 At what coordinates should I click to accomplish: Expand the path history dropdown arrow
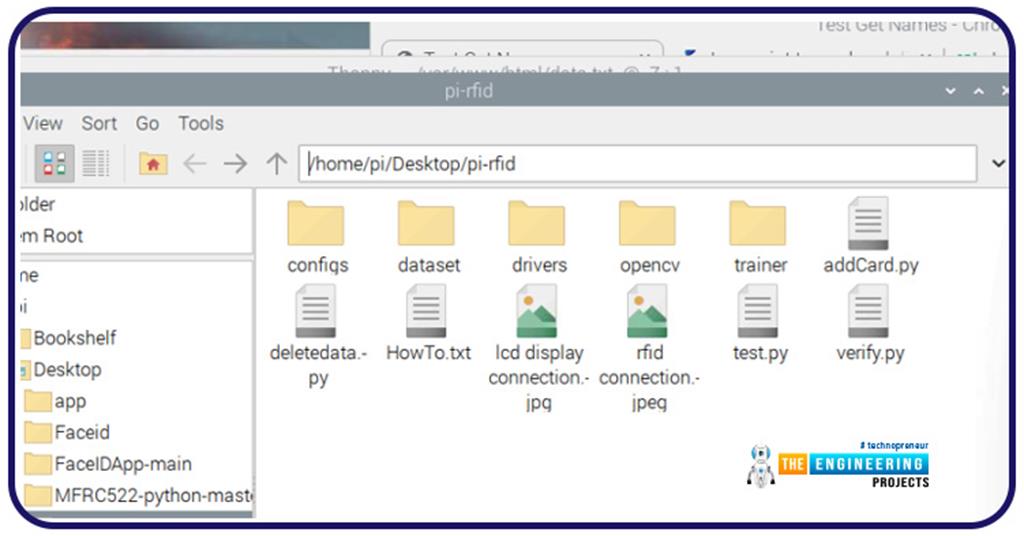click(x=997, y=163)
